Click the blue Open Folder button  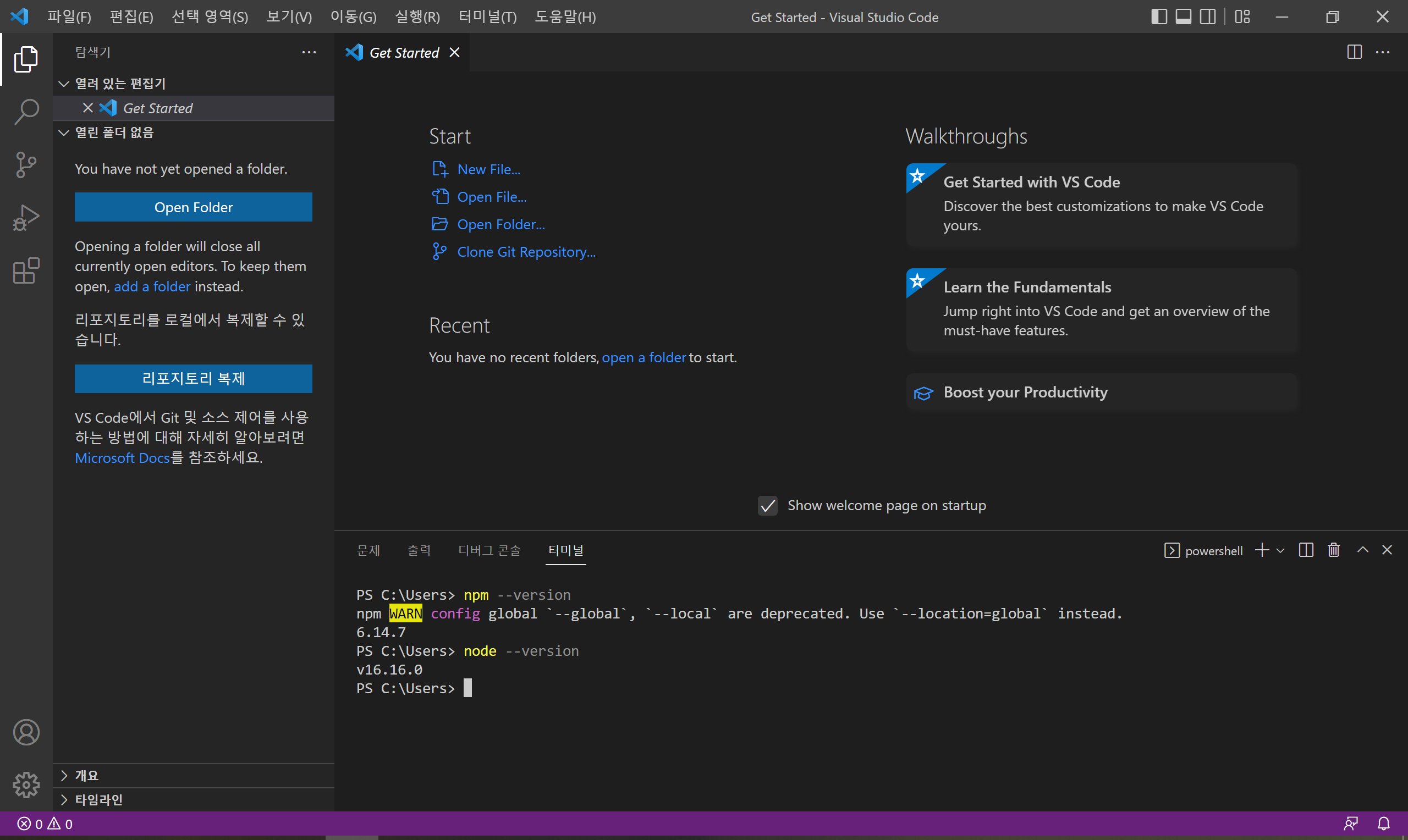point(193,207)
